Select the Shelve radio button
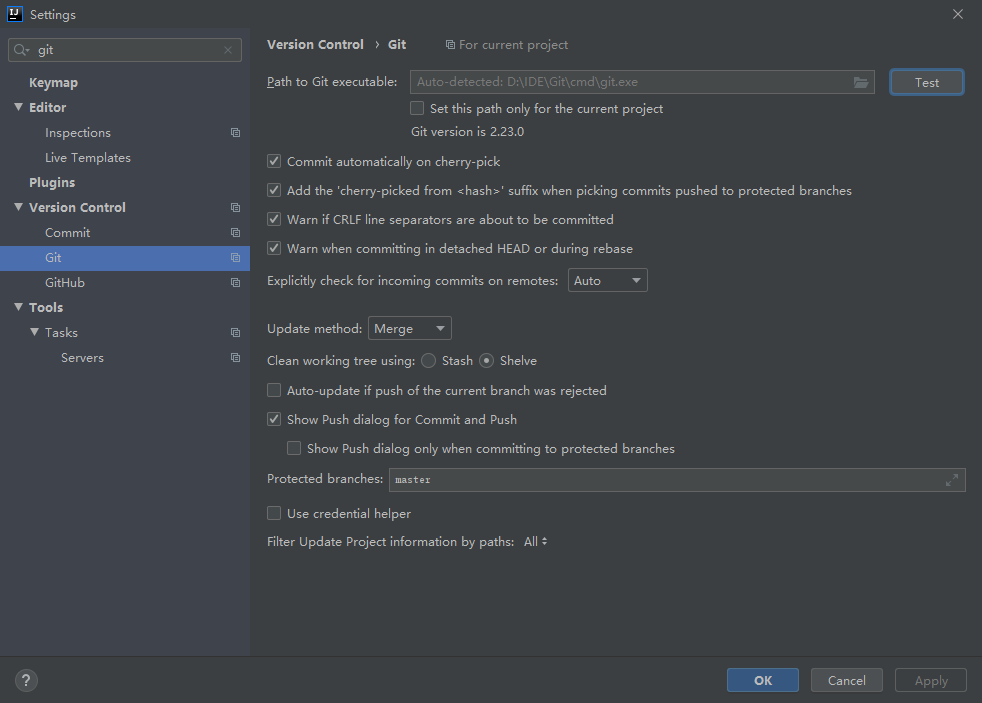This screenshot has height=703, width=982. [487, 361]
